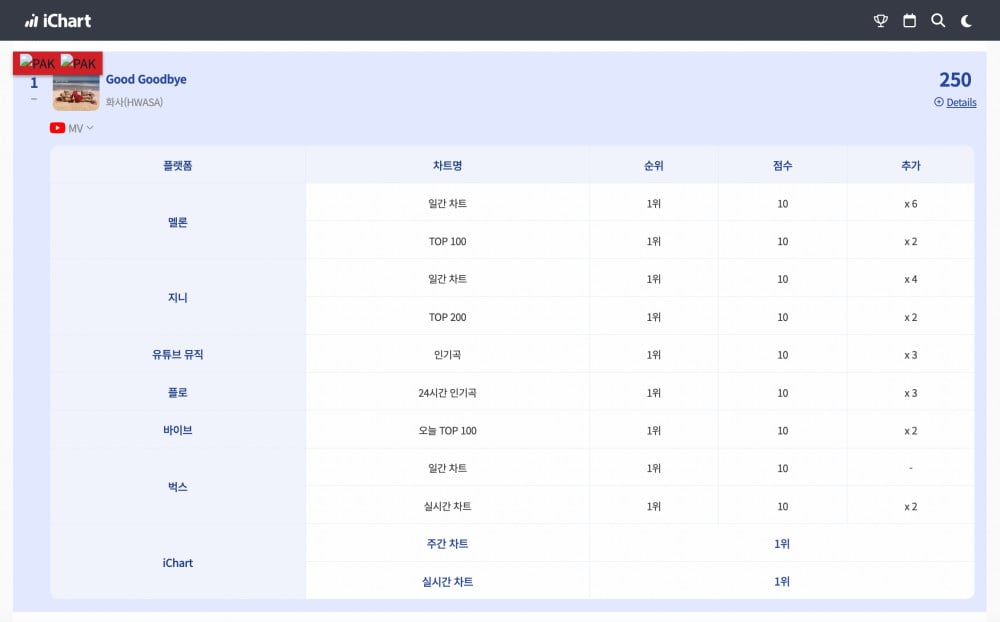Click the total score 250
Image resolution: width=1000 pixels, height=622 pixels.
coord(955,80)
